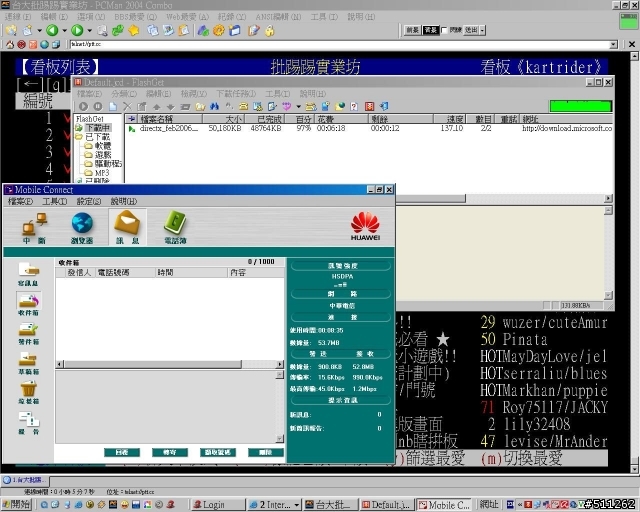
Task: Switch to Default.j... FlashGet taskbar button
Action: (387, 505)
